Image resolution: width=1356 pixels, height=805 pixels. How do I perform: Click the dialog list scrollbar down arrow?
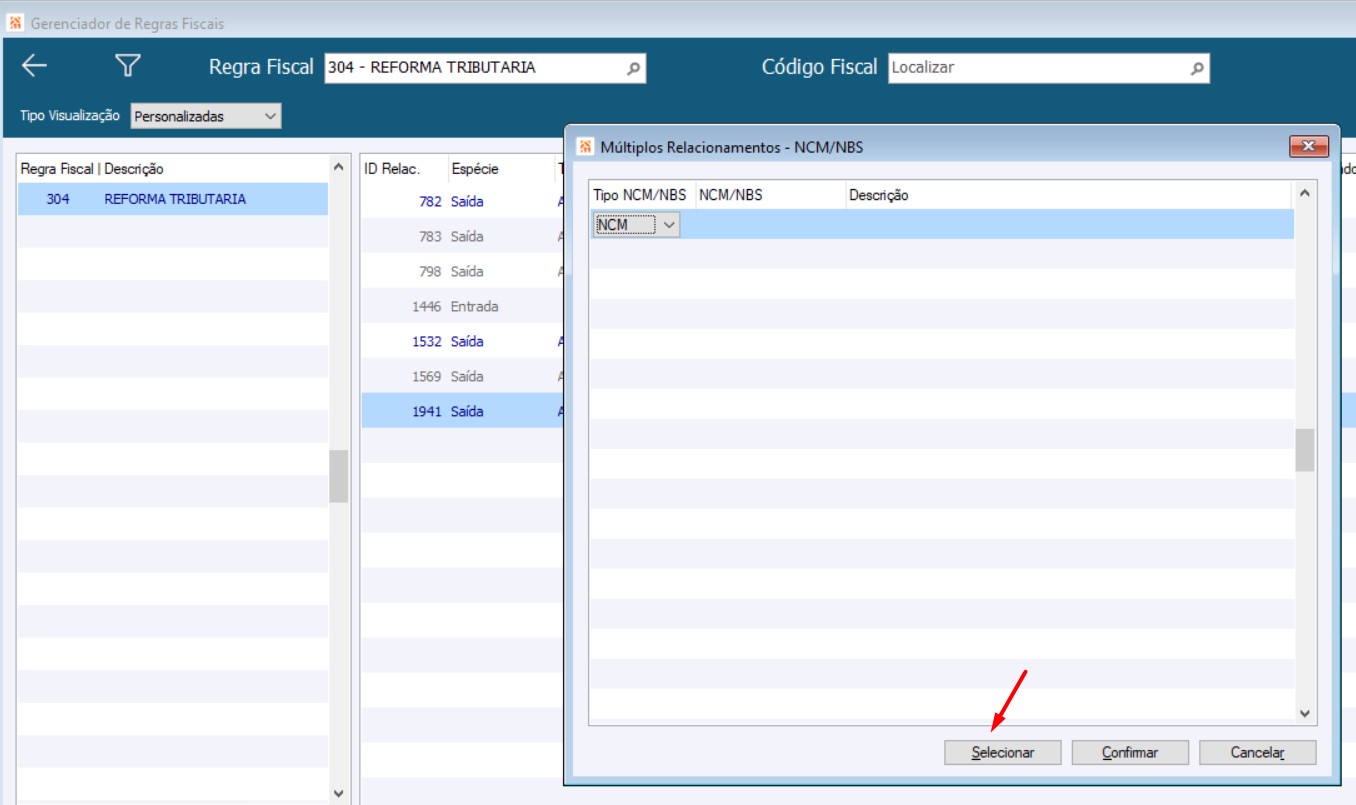point(1304,713)
